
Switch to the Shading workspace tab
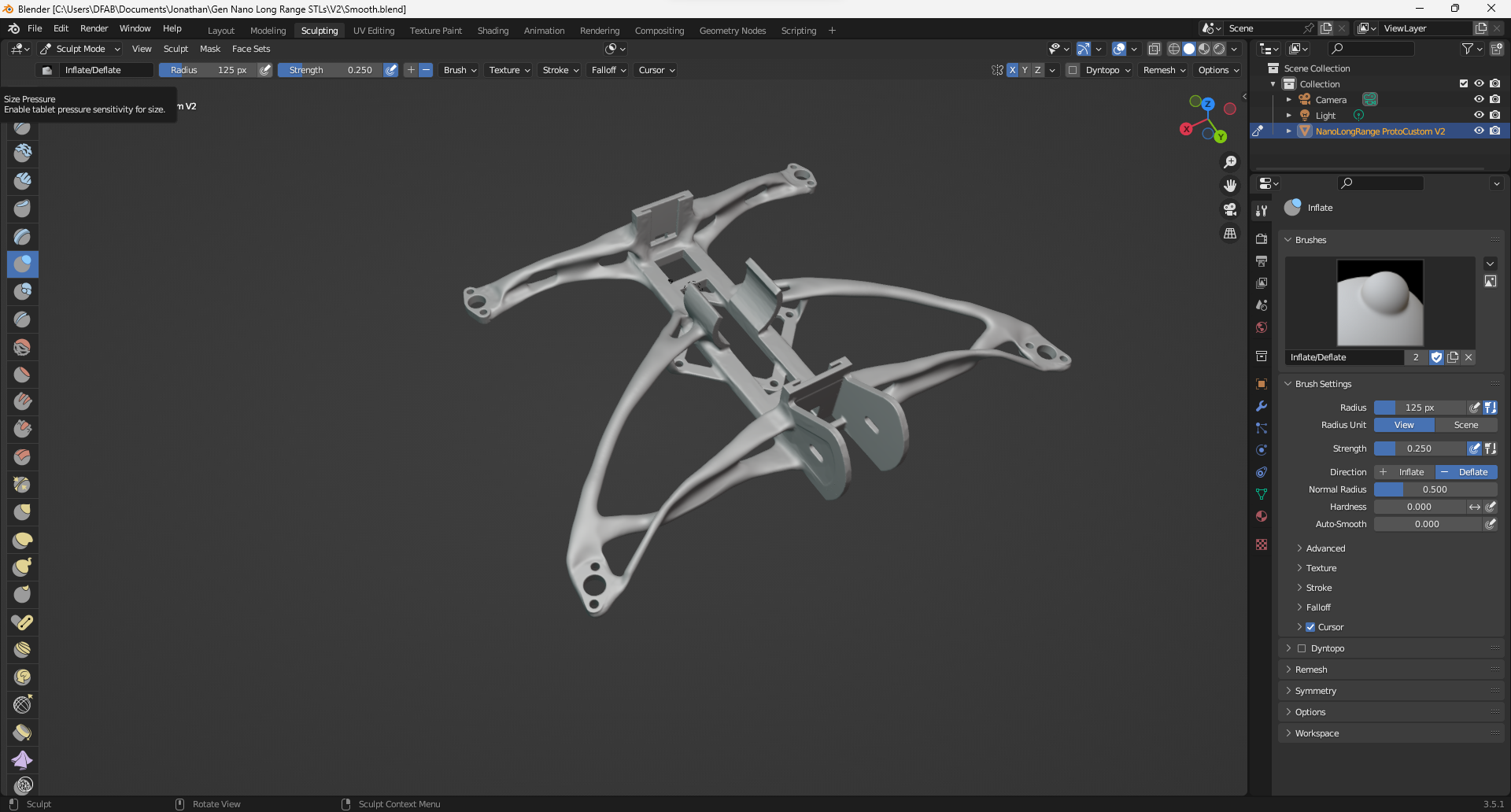pyautogui.click(x=493, y=30)
